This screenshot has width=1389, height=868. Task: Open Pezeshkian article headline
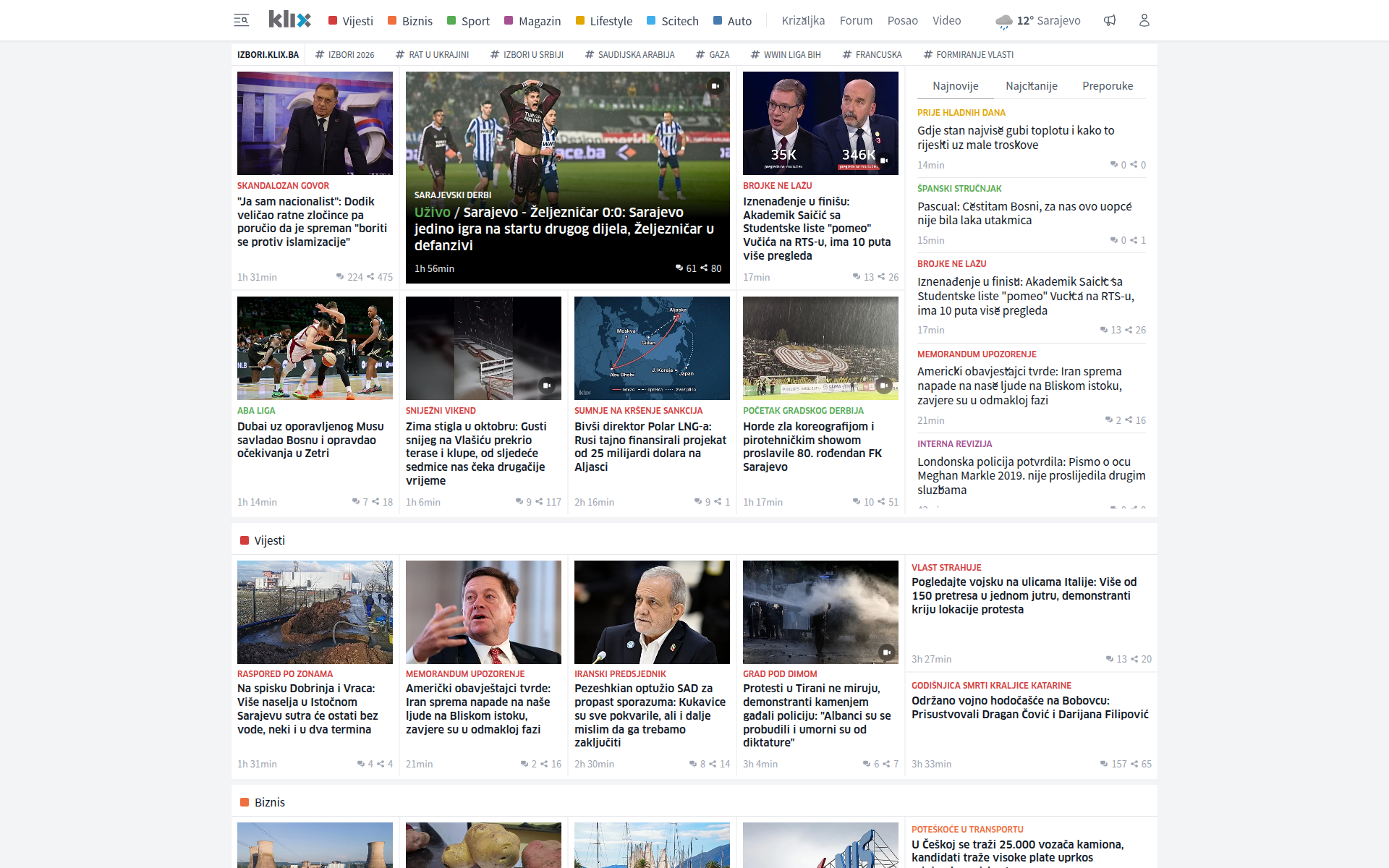[x=650, y=715]
